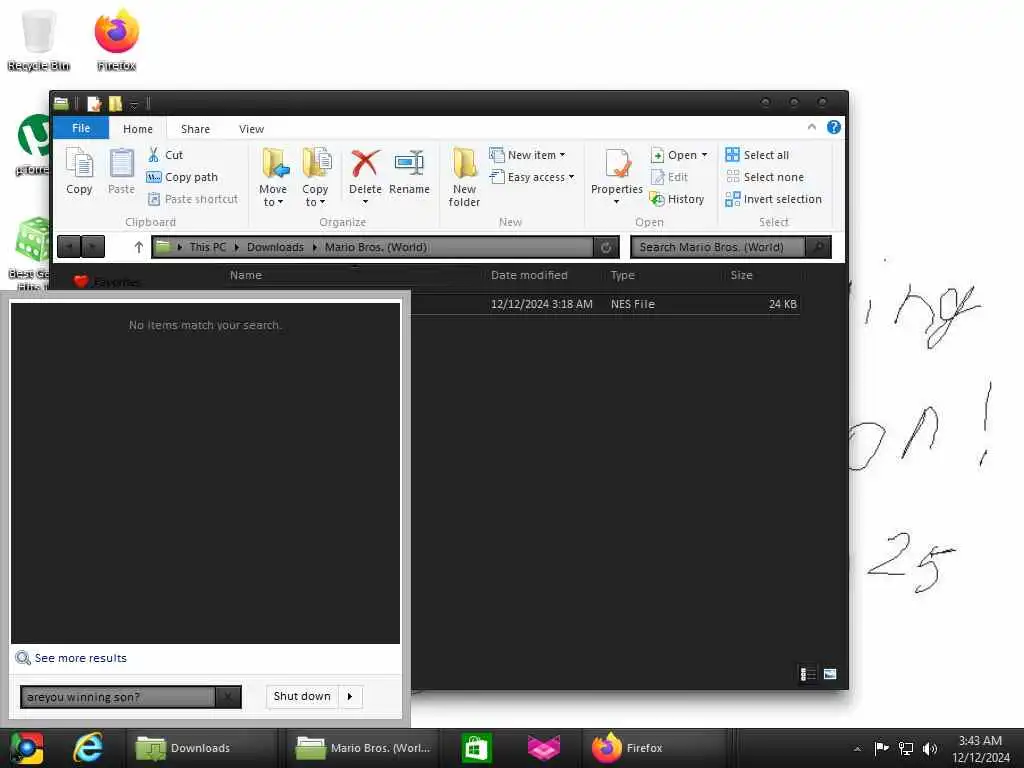Clear the Start menu search text
This screenshot has width=1024, height=768.
228,697
